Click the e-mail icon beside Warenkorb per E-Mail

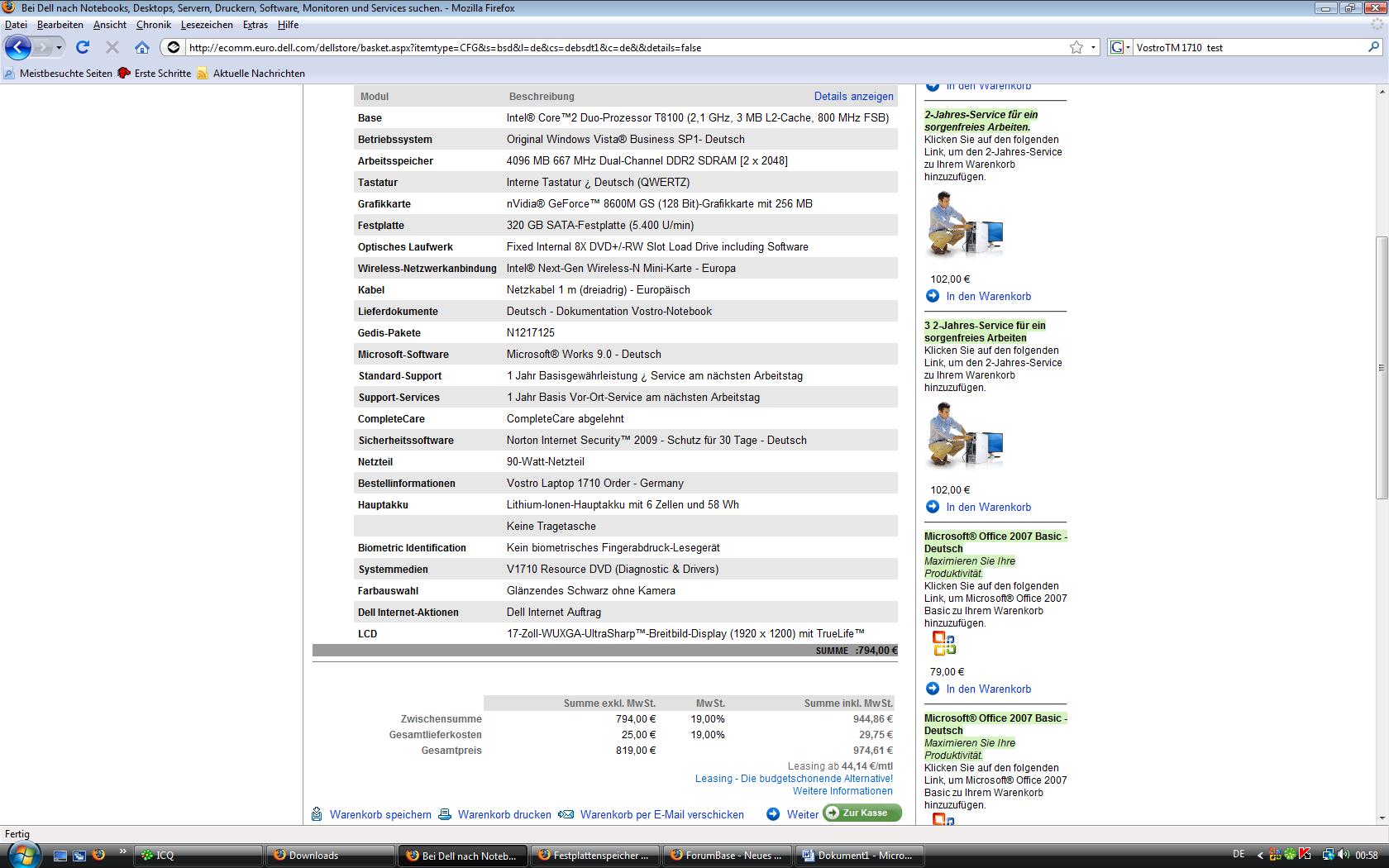coord(566,814)
